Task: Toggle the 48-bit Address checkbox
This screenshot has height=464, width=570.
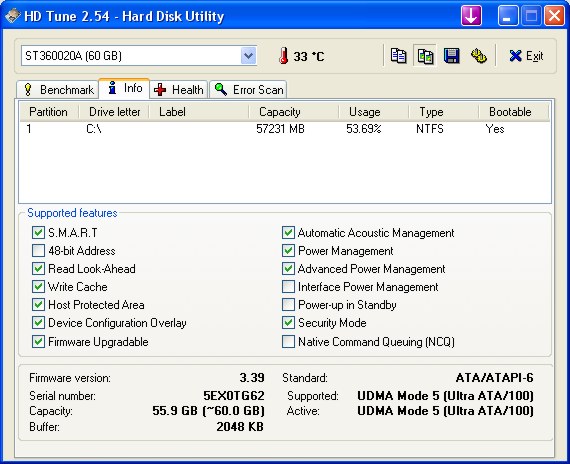Action: click(38, 251)
